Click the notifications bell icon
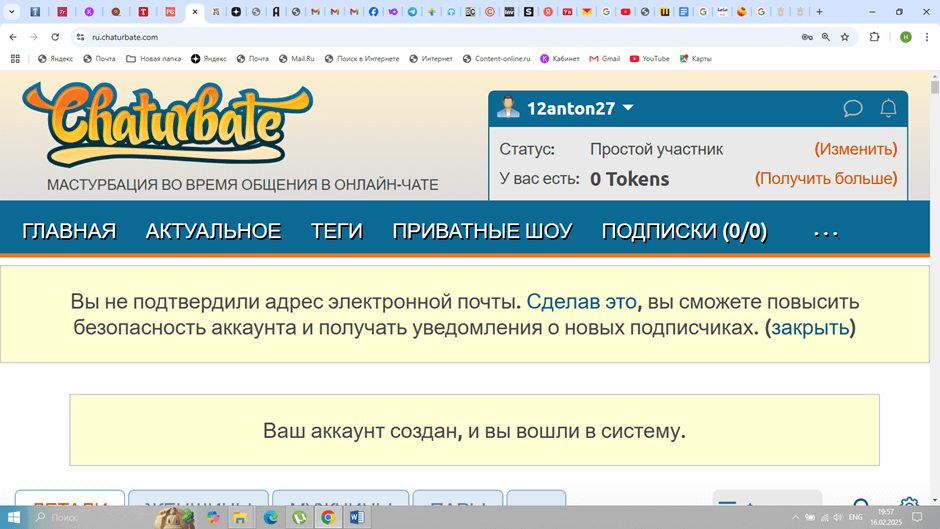 click(887, 108)
